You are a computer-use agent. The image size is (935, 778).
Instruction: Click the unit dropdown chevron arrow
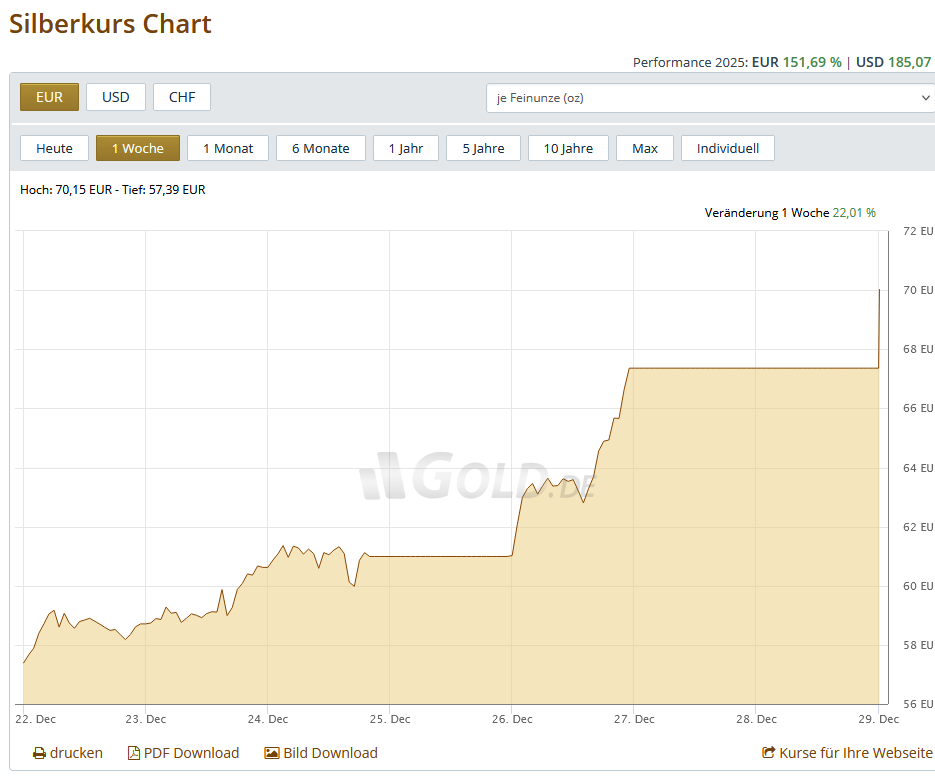click(x=925, y=98)
